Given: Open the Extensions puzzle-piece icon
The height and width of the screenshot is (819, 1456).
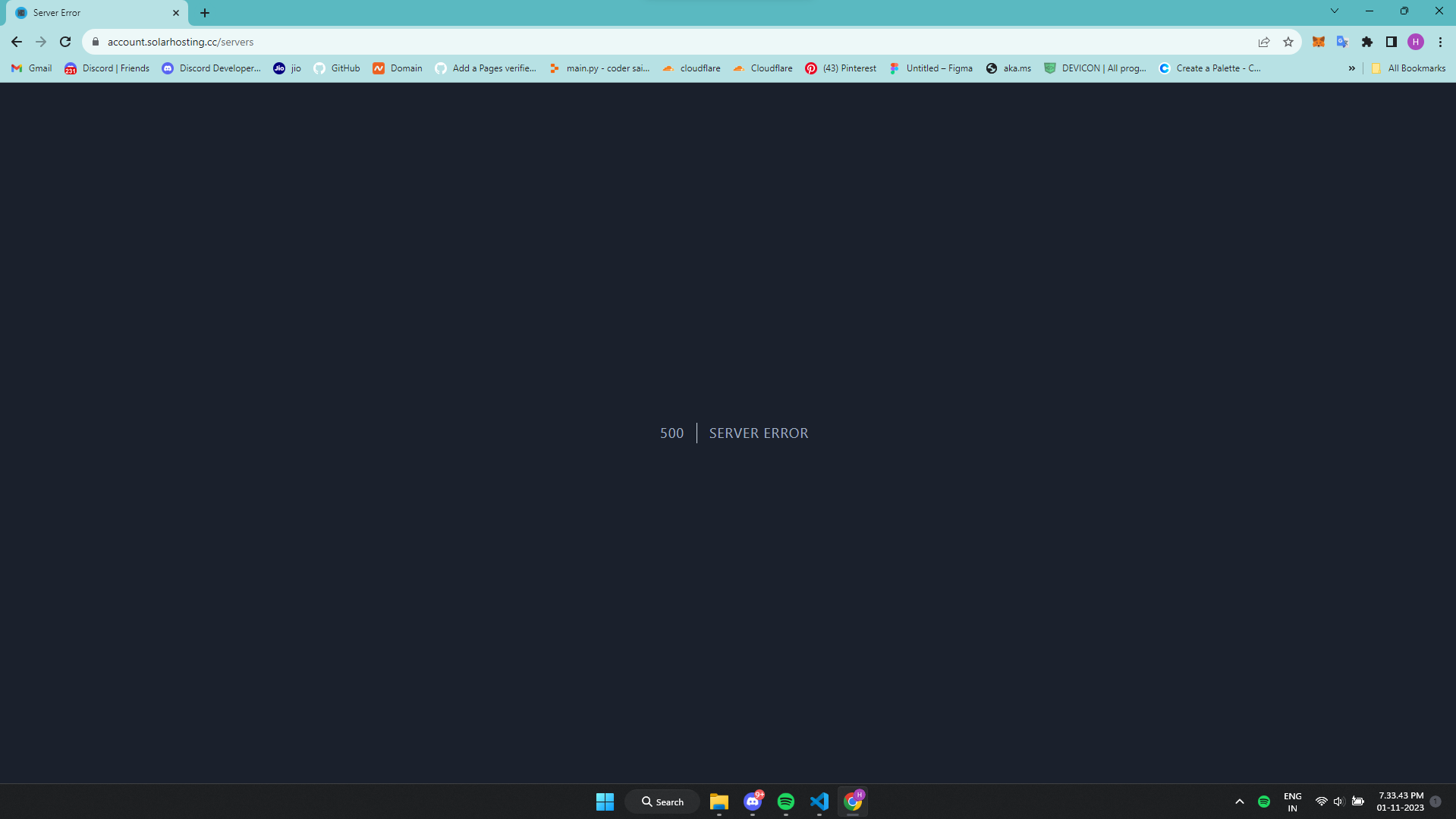Looking at the screenshot, I should (1367, 42).
